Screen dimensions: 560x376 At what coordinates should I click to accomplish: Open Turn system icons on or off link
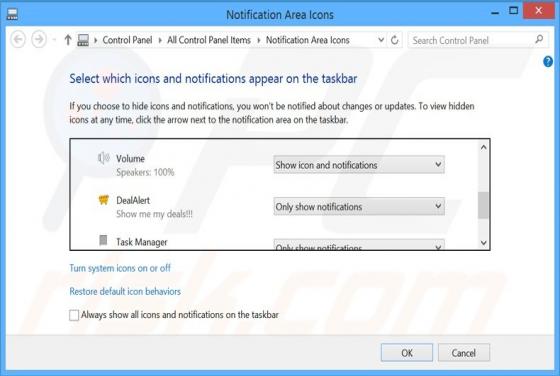(x=120, y=268)
